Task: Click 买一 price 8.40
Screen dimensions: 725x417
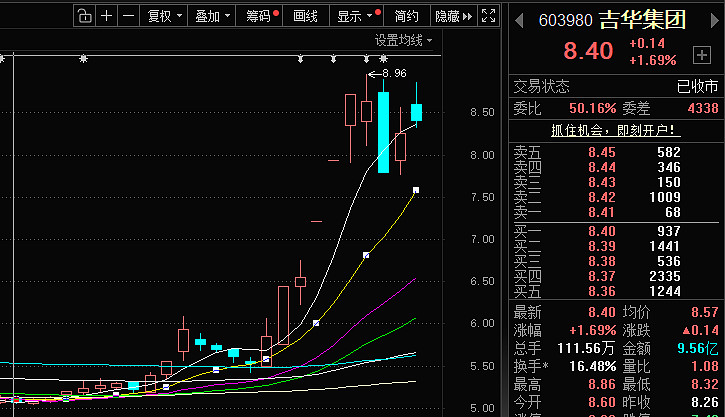Action: pyautogui.click(x=602, y=231)
